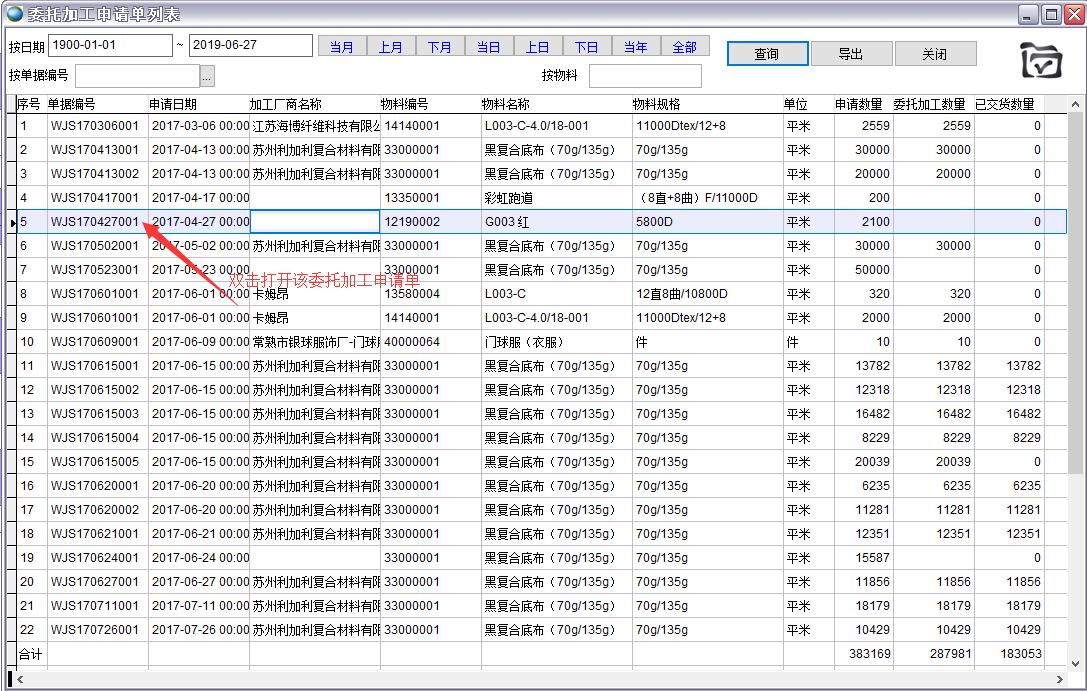Click the app globe icon in title bar
This screenshot has width=1087, height=691.
pyautogui.click(x=14, y=14)
